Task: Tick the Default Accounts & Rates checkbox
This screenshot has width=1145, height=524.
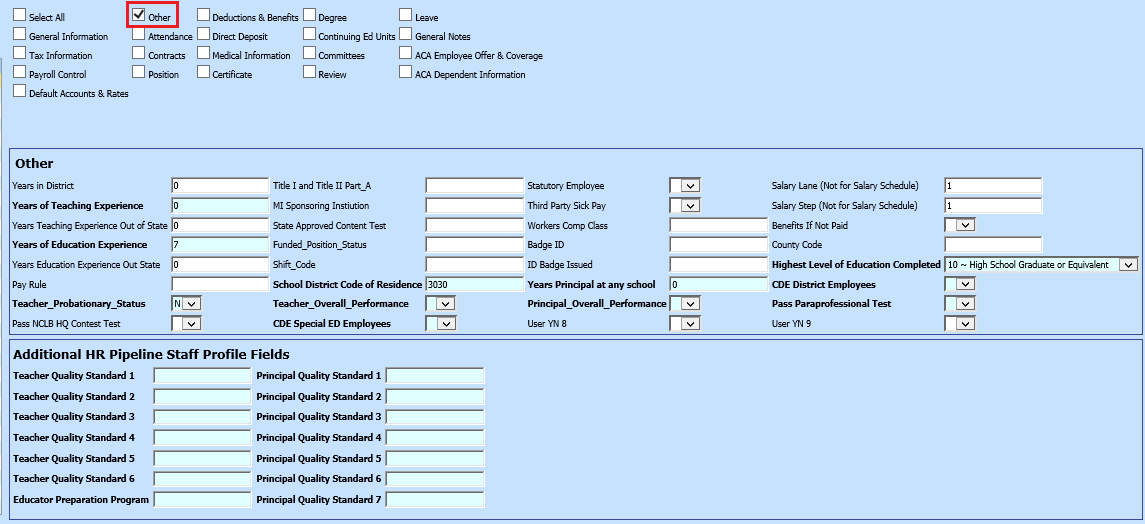Action: click(20, 91)
